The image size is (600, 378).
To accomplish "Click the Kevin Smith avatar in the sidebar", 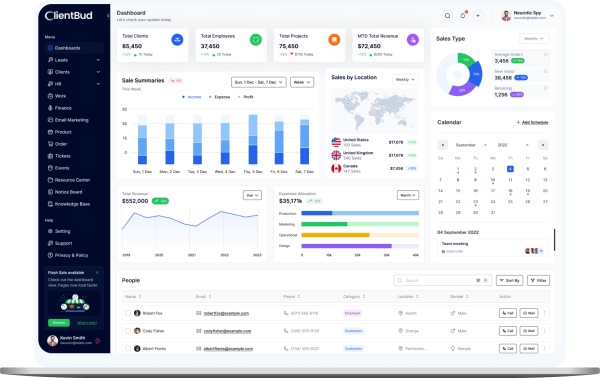I will tap(52, 340).
